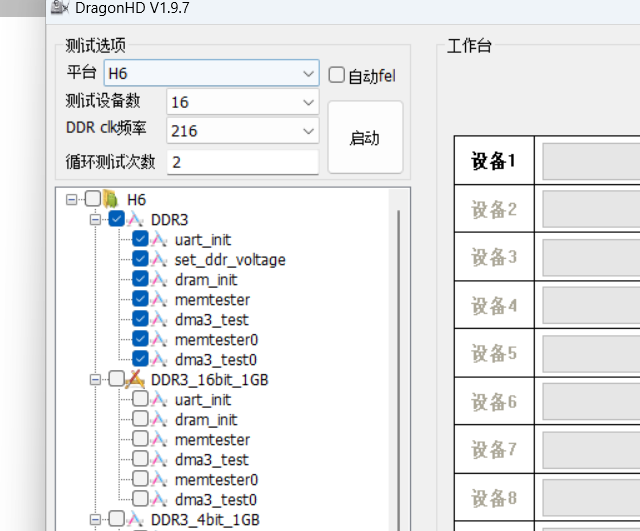Click the 设备4 progress bar
Image resolution: width=640 pixels, height=531 pixels.
point(591,305)
